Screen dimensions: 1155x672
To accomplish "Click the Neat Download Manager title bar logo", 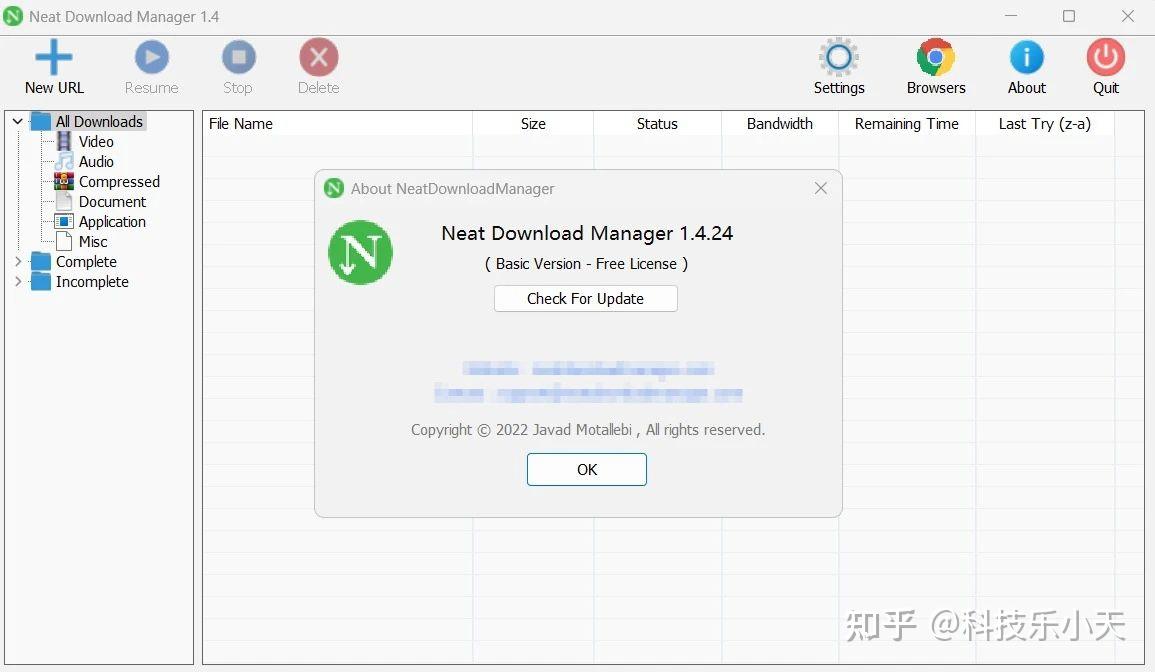I will 13,16.
